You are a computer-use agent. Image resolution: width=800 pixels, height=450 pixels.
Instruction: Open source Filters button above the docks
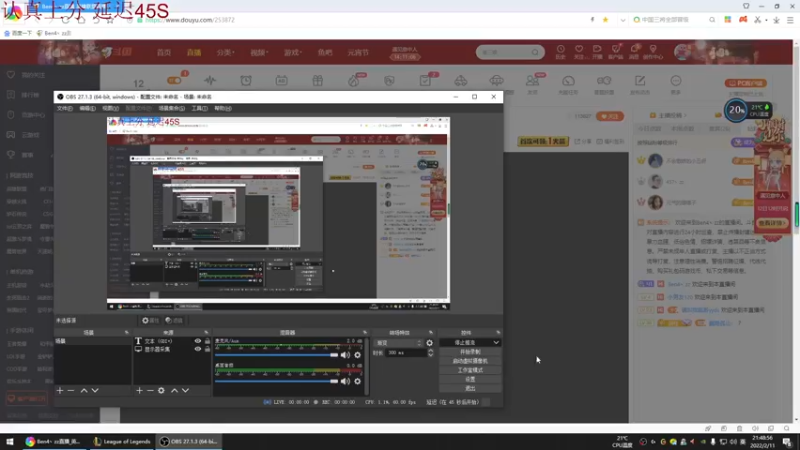(174, 320)
